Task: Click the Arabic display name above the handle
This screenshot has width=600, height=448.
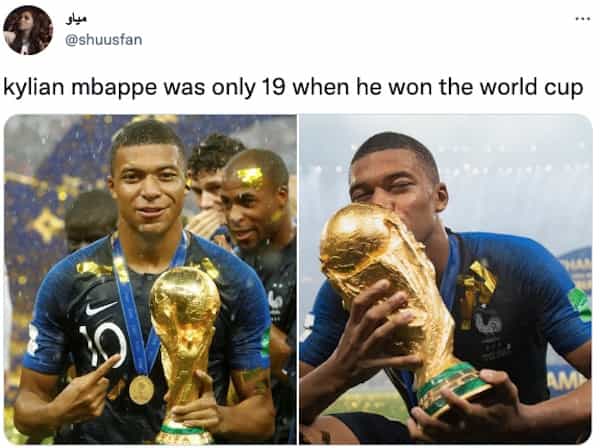Action: (x=76, y=20)
